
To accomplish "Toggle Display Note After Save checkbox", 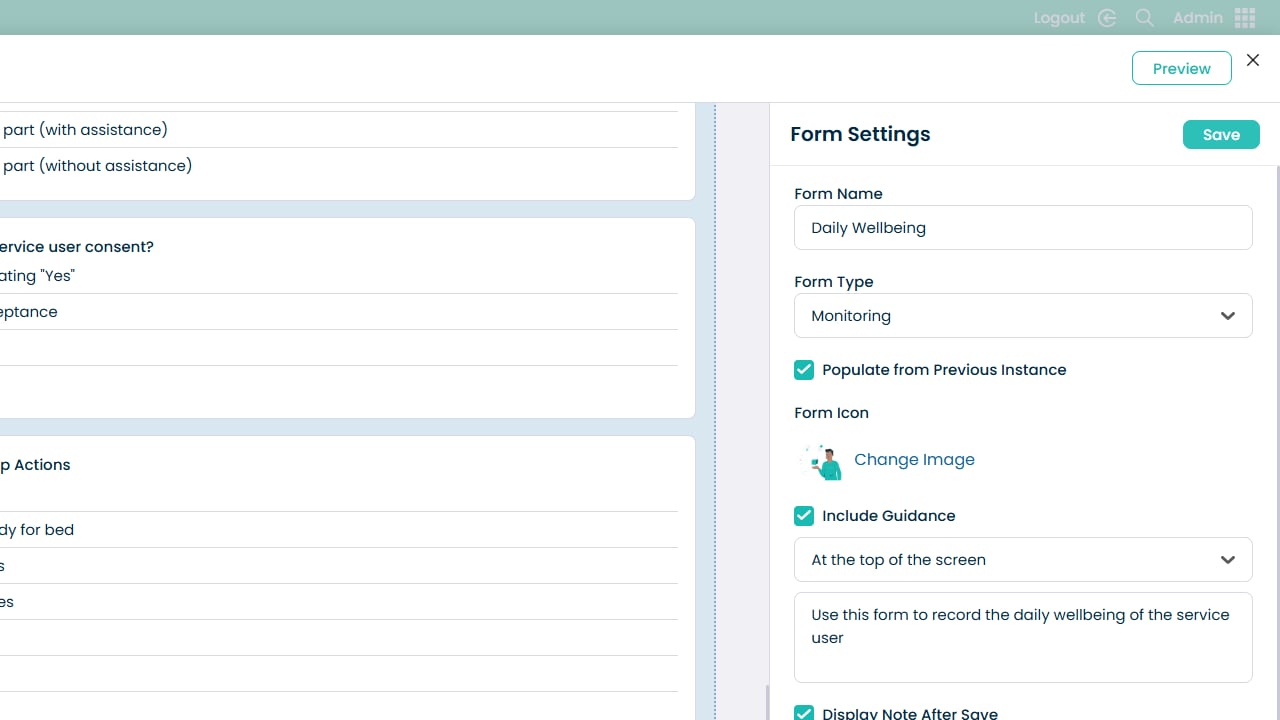I will pos(804,713).
